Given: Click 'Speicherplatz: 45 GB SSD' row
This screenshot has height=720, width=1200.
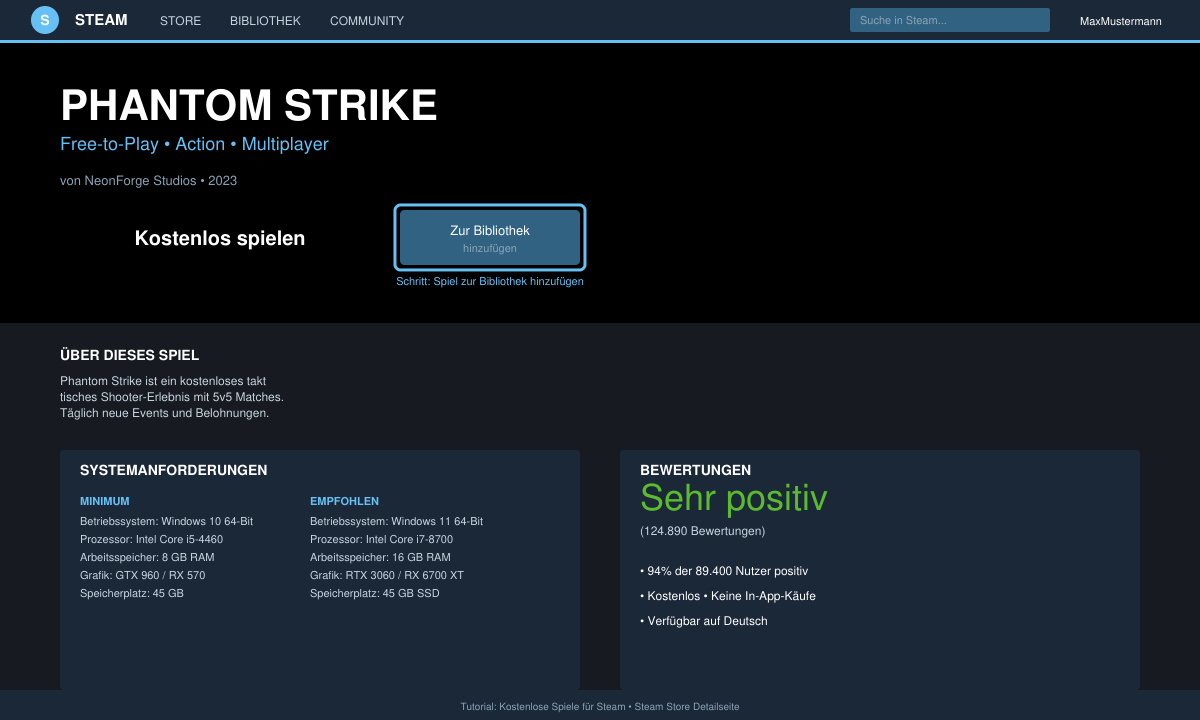Looking at the screenshot, I should (x=374, y=593).
